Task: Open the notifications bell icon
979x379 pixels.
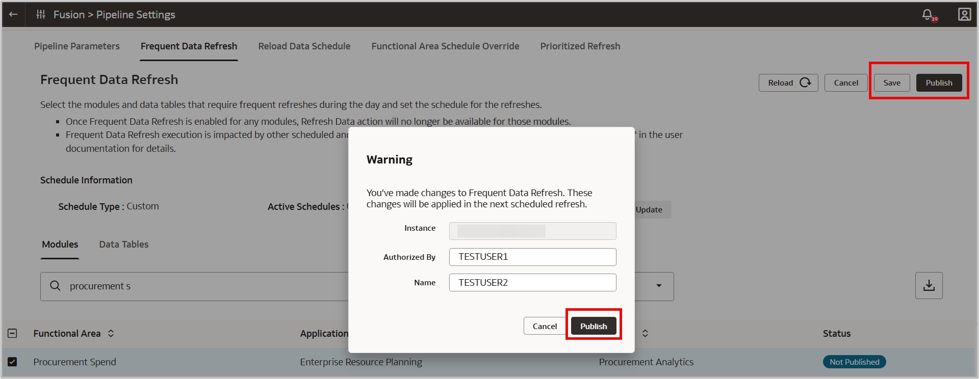Action: pos(929,14)
